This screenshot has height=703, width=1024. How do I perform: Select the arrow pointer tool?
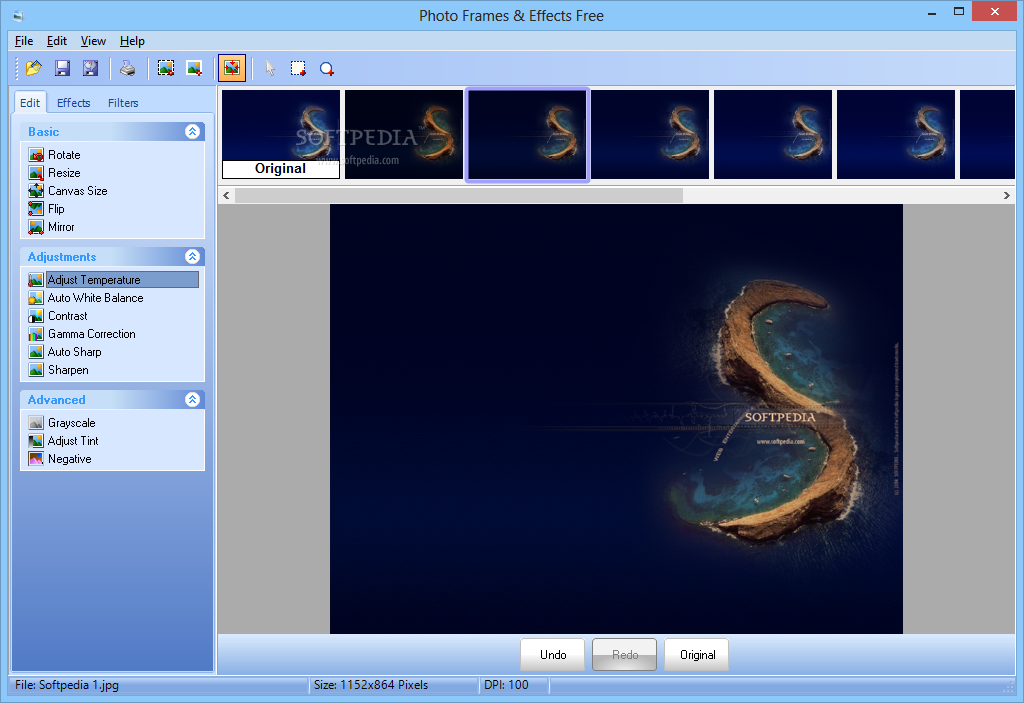point(270,68)
